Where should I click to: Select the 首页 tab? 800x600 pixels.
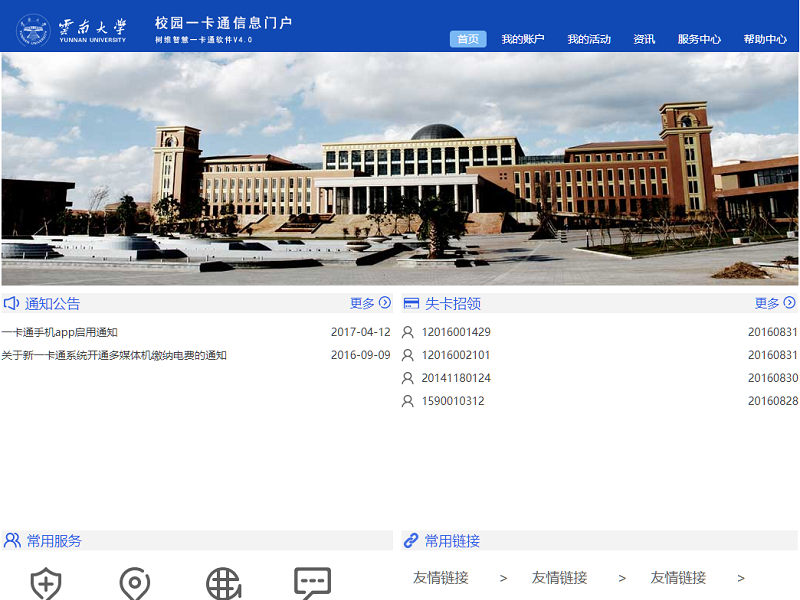coord(468,39)
